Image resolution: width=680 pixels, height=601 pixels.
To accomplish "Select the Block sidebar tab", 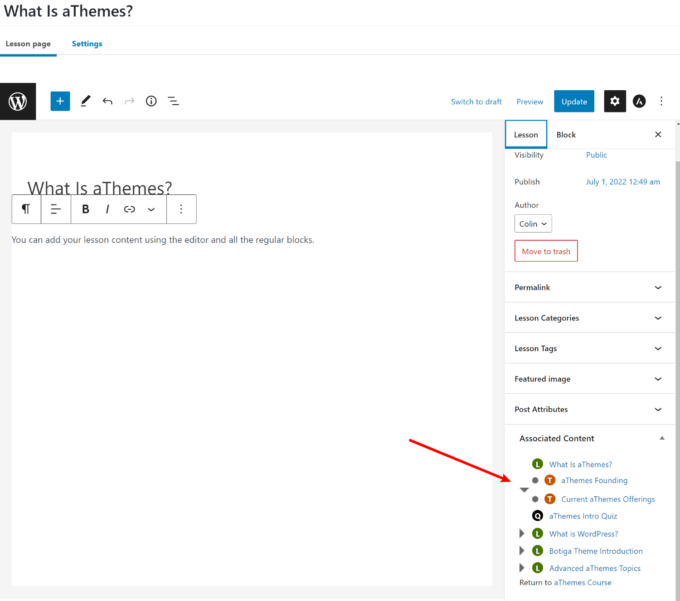I will point(566,134).
